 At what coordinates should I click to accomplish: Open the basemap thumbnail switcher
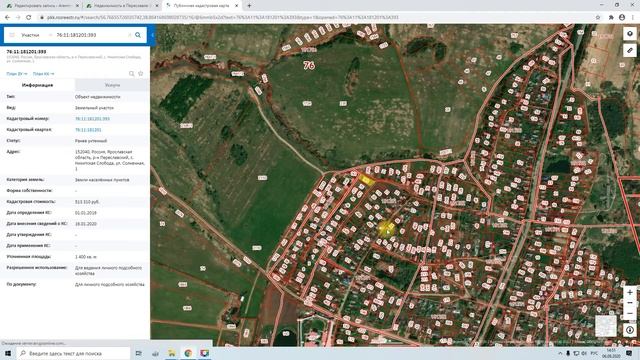[606, 326]
